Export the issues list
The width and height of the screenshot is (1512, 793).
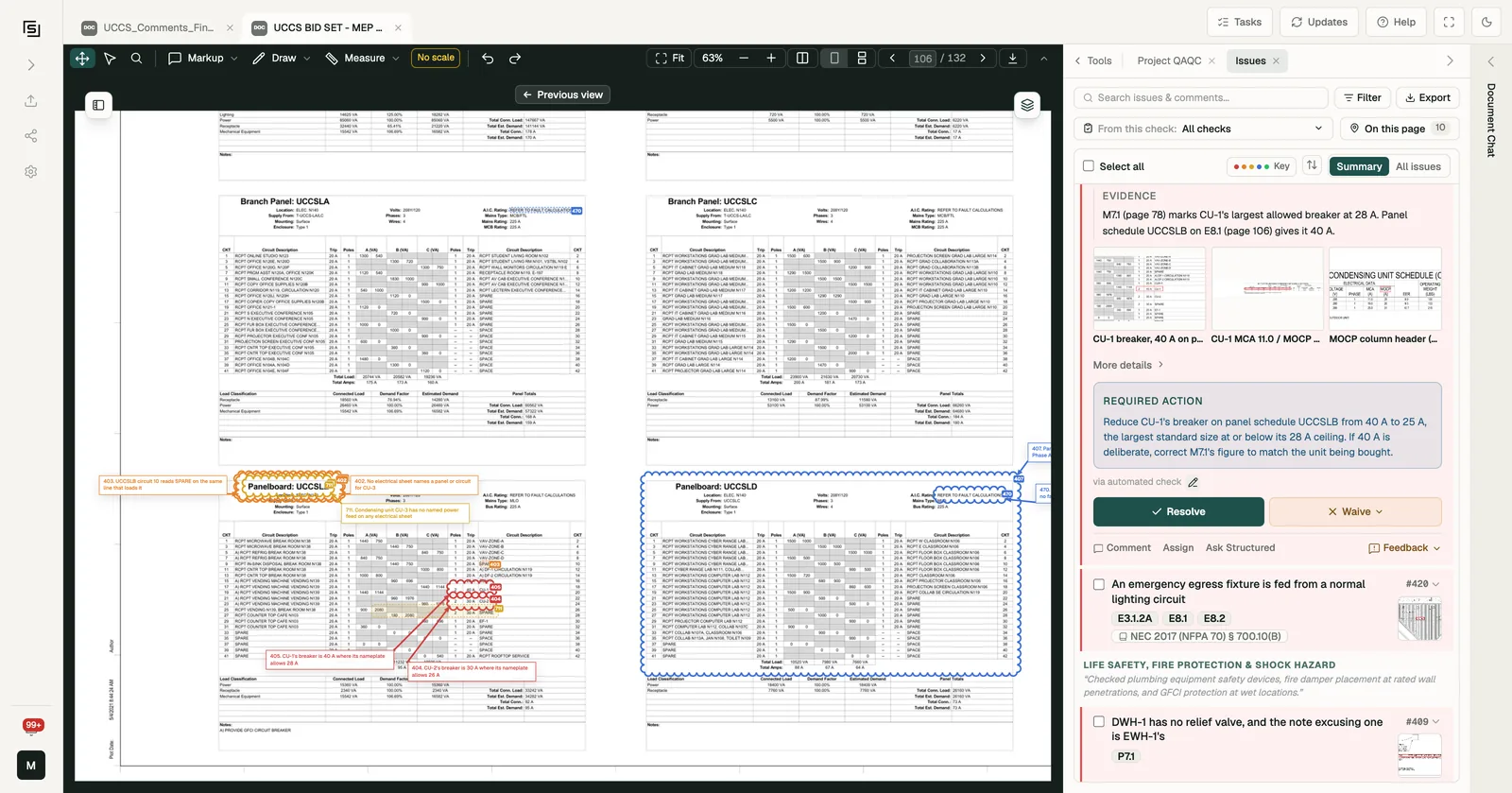tap(1428, 97)
